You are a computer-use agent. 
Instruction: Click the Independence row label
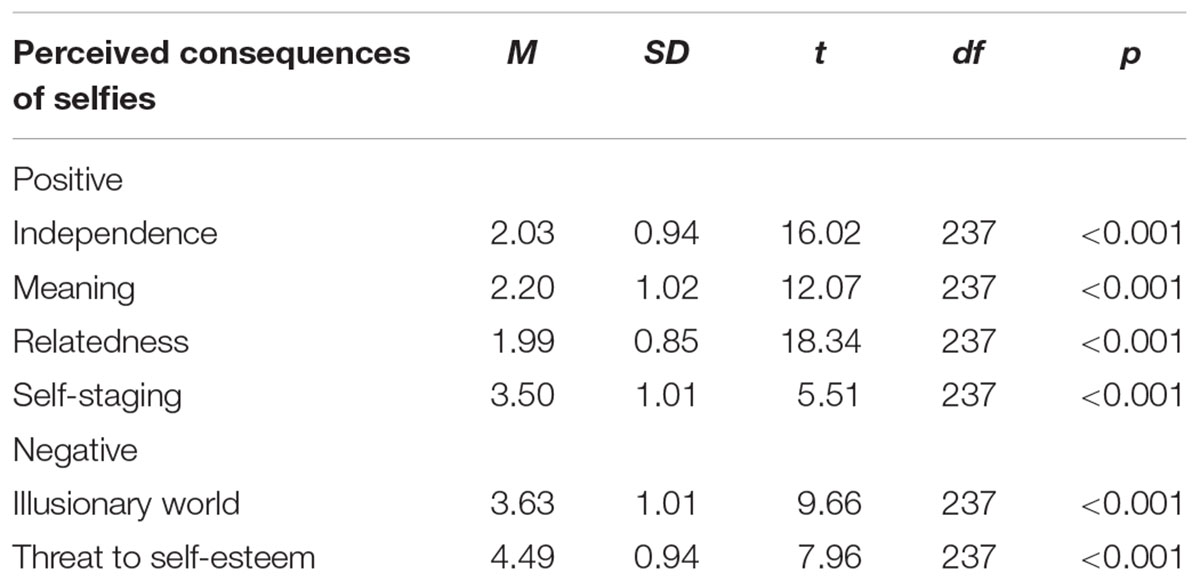pyautogui.click(x=114, y=234)
